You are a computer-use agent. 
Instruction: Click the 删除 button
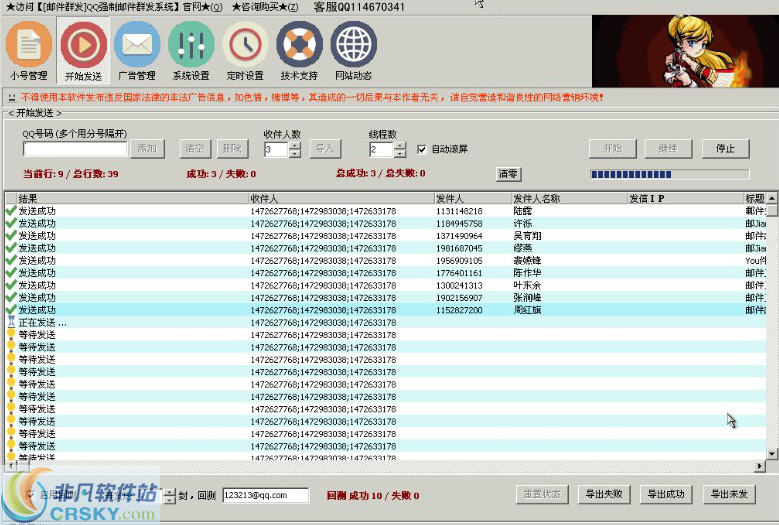click(232, 149)
